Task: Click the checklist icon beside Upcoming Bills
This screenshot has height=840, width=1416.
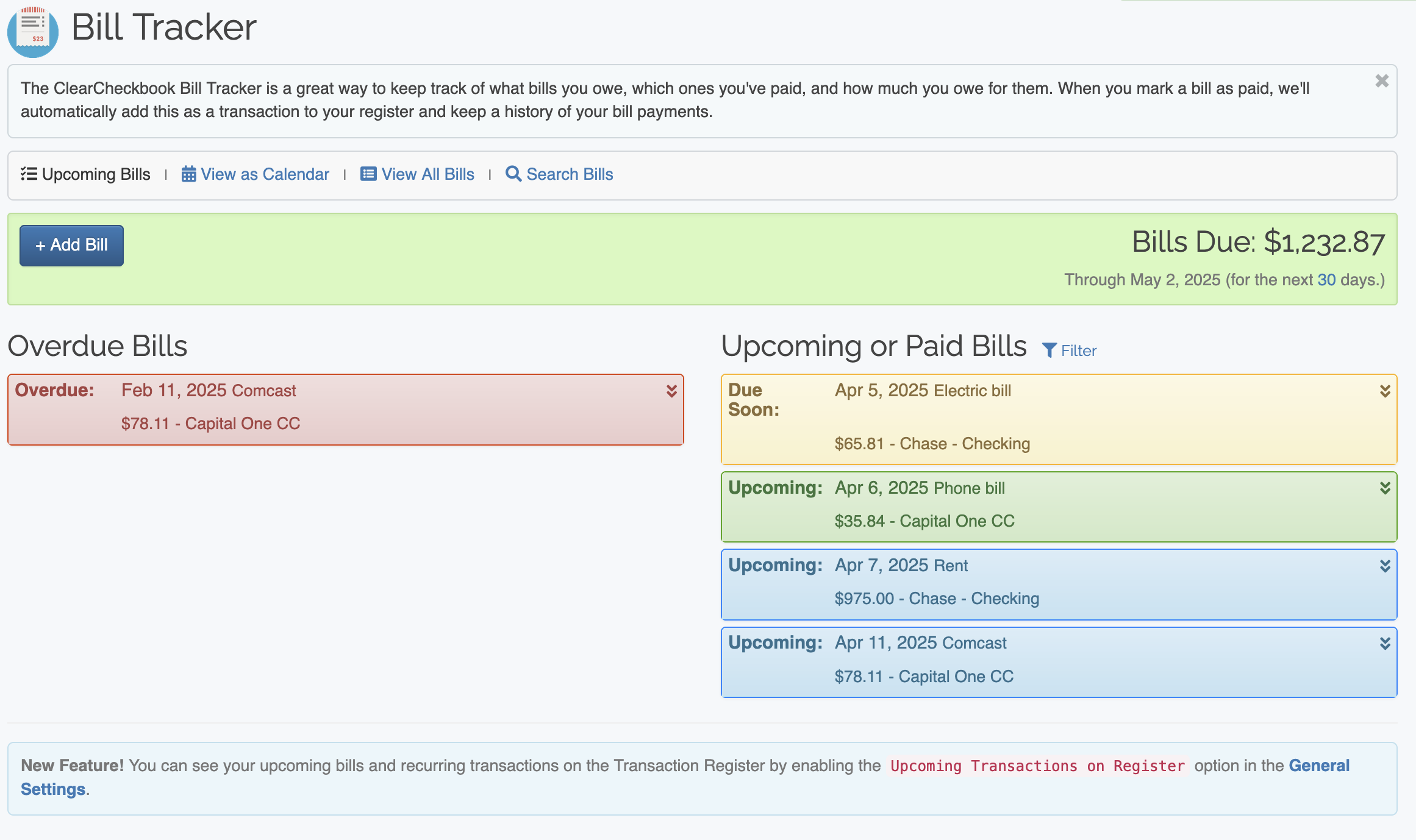Action: tap(29, 174)
